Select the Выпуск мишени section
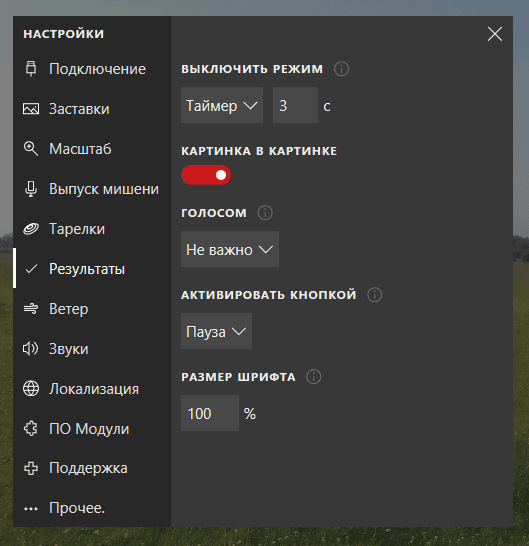The width and height of the screenshot is (529, 546). [x=92, y=189]
